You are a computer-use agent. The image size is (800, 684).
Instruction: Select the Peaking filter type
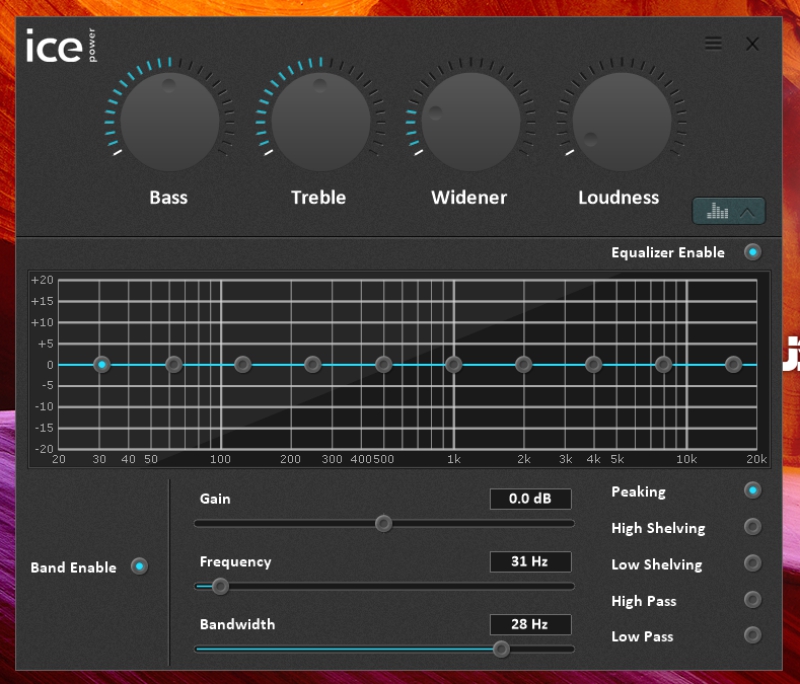[752, 490]
